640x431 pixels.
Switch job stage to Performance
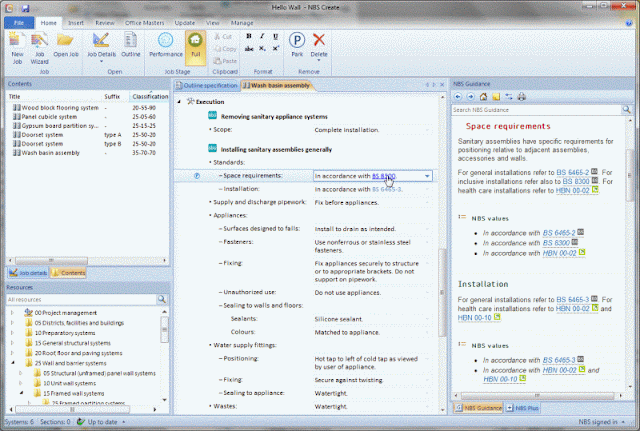(166, 45)
